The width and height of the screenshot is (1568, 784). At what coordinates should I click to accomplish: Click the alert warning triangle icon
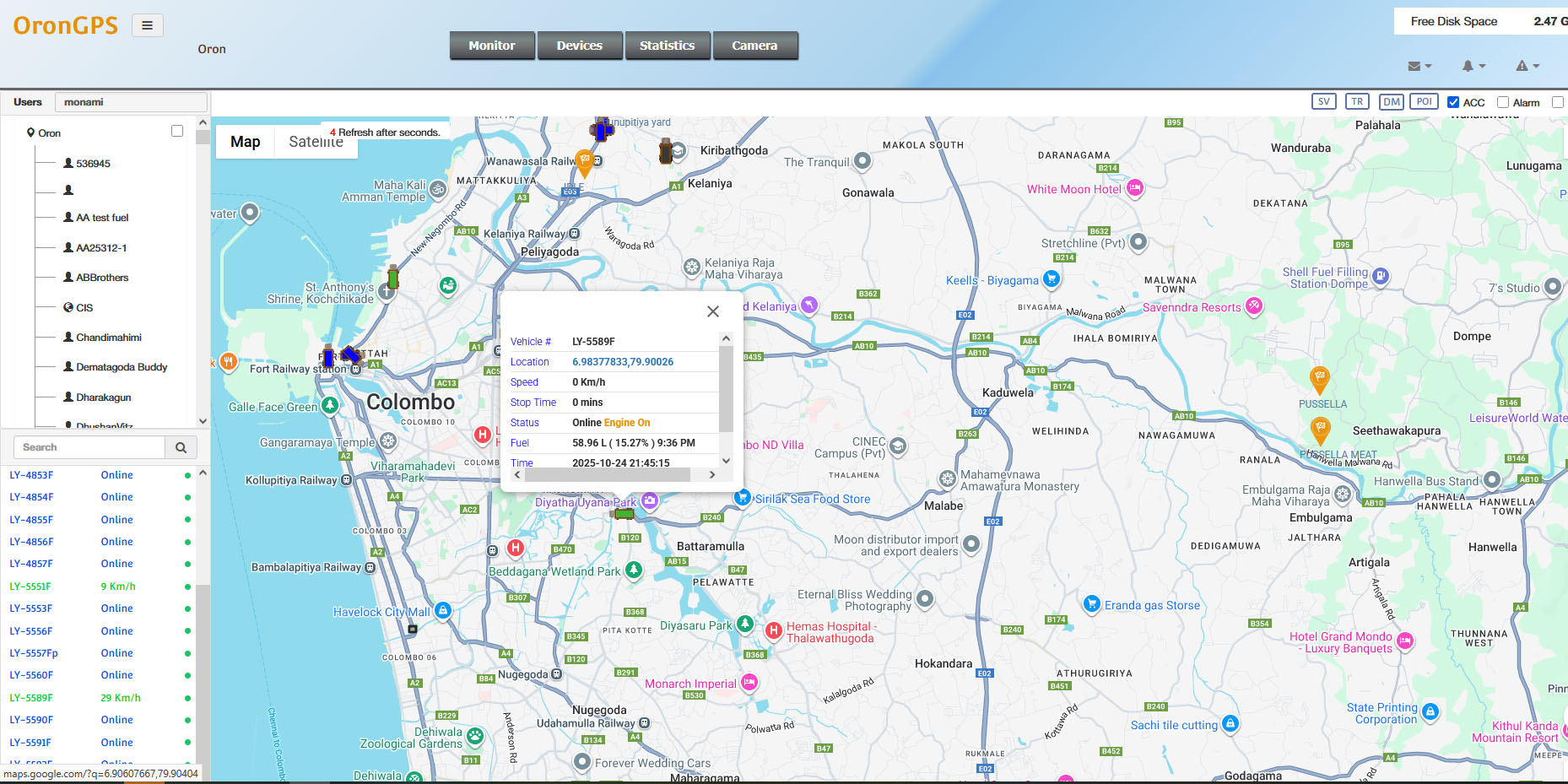click(x=1523, y=66)
